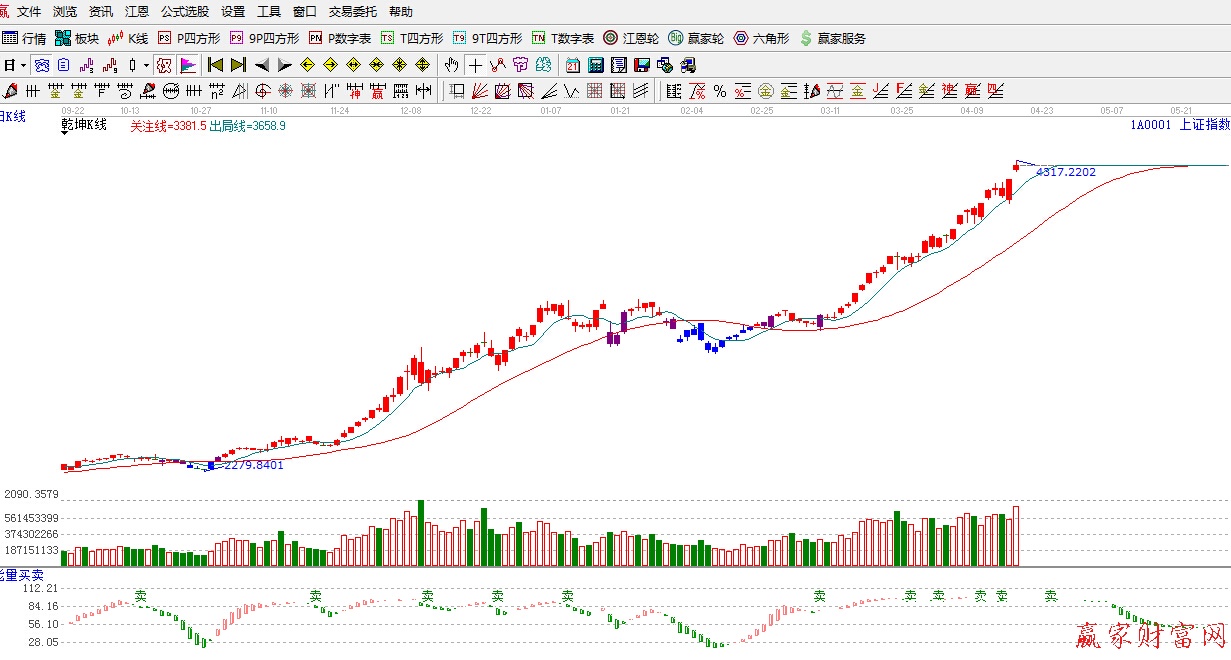The width and height of the screenshot is (1231, 660).
Task: Expand the triangle under 乾坤K线 label
Action: 66,133
